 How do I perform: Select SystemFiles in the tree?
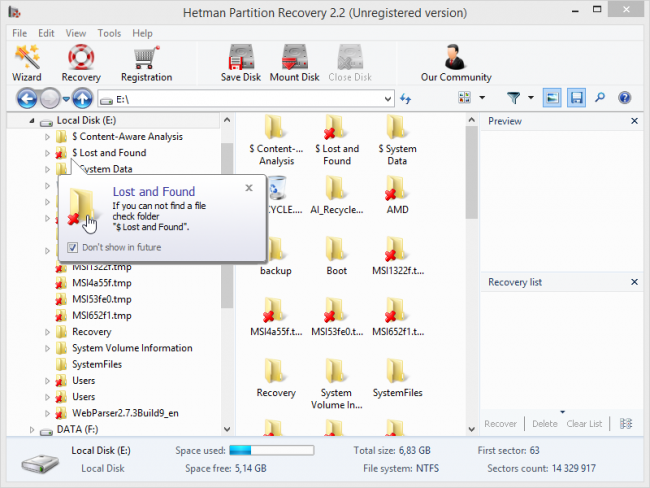(x=97, y=364)
